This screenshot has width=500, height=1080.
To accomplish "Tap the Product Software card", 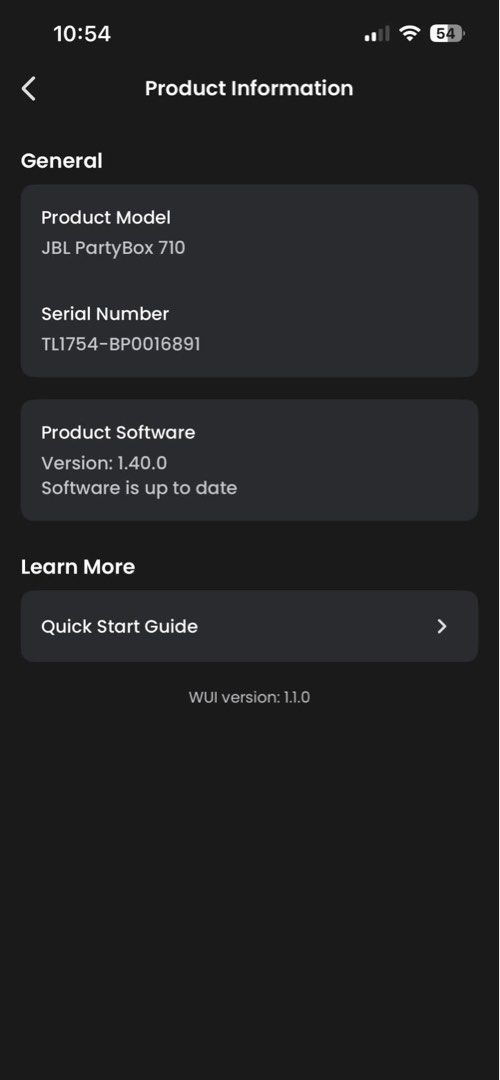I will coord(249,460).
